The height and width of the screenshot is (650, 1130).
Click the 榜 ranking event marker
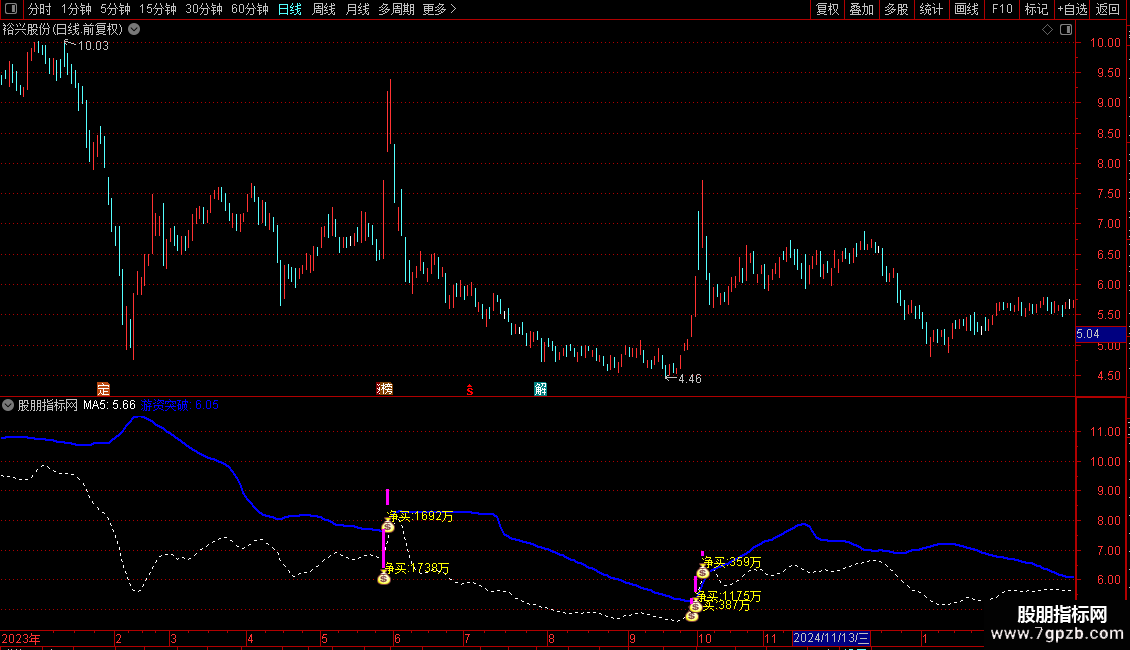tap(385, 389)
